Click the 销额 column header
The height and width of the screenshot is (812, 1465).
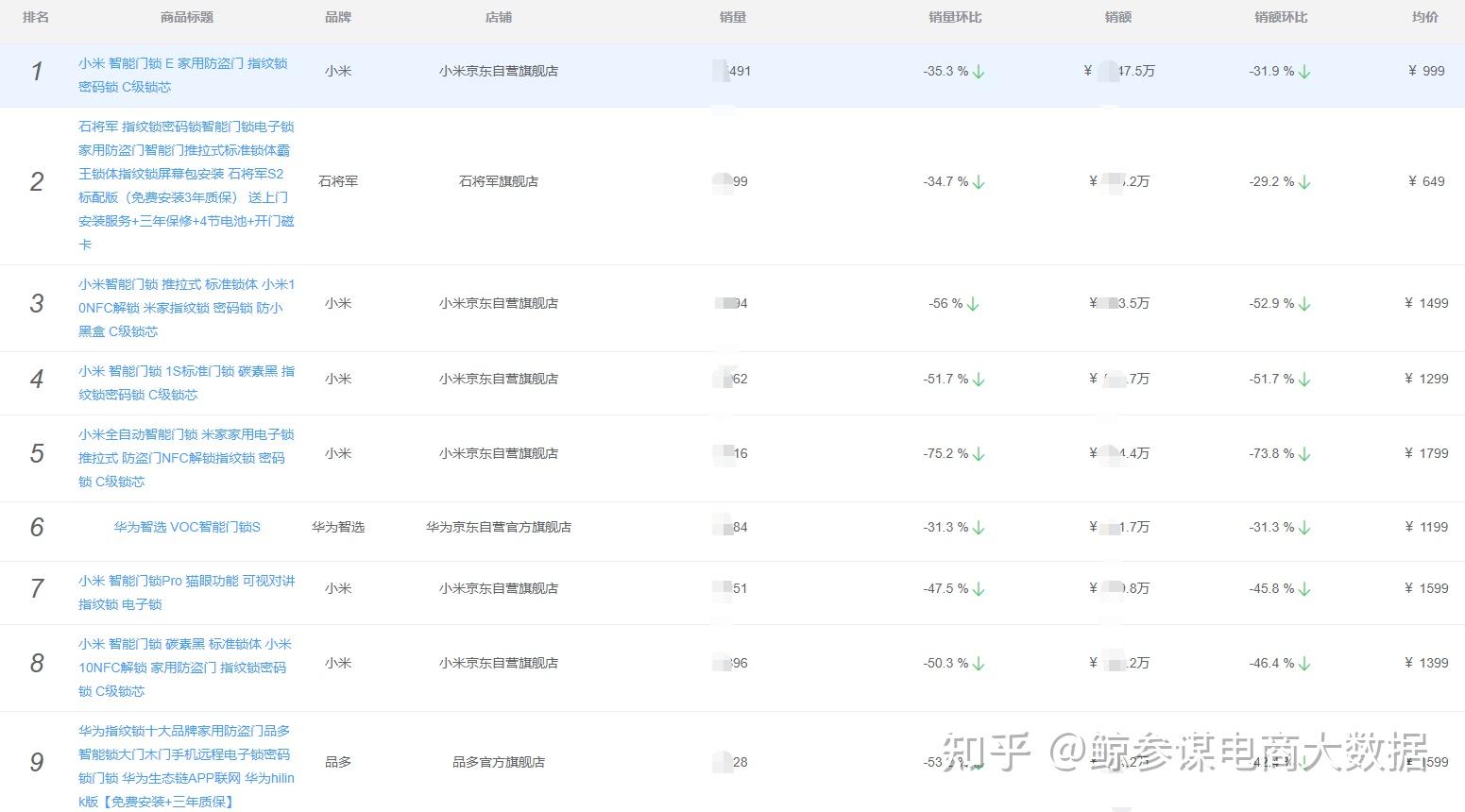coord(1118,17)
